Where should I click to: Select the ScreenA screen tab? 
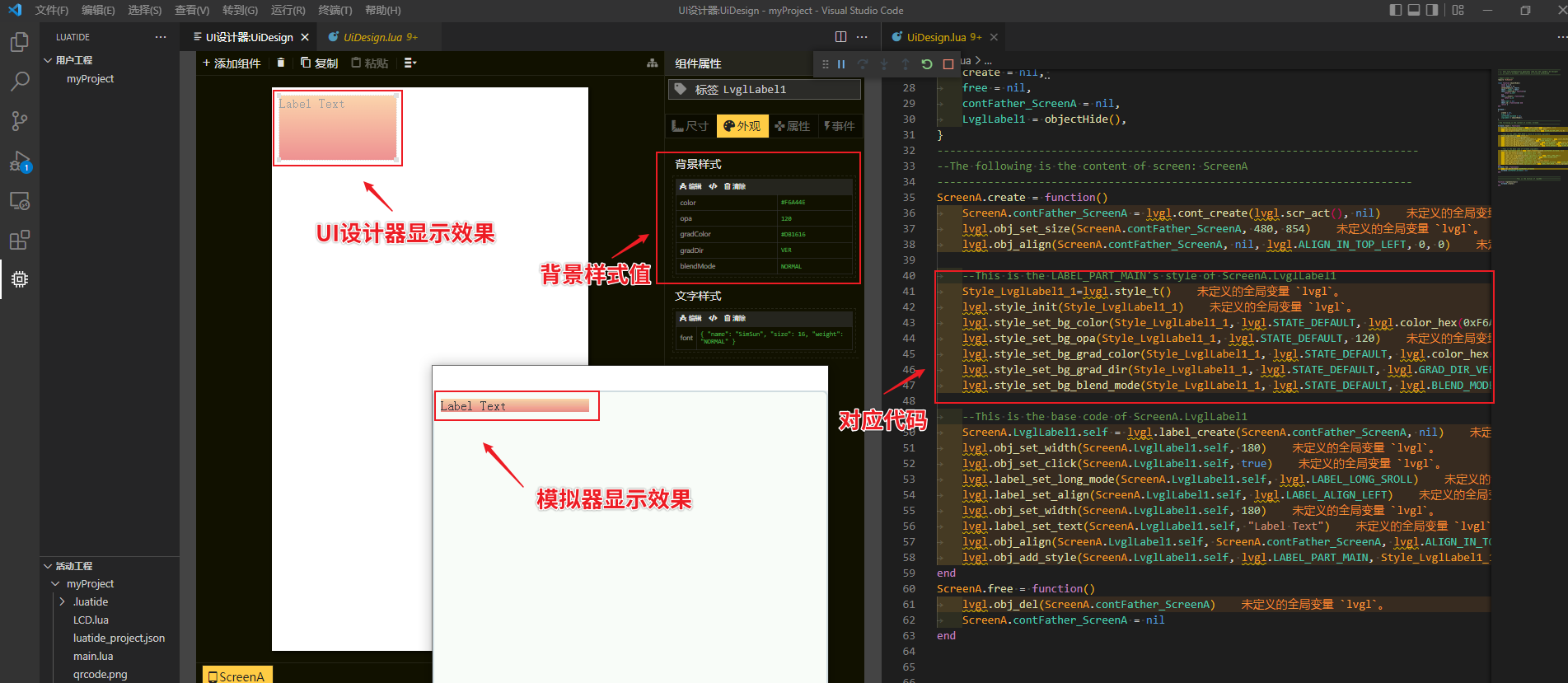pyautogui.click(x=237, y=676)
